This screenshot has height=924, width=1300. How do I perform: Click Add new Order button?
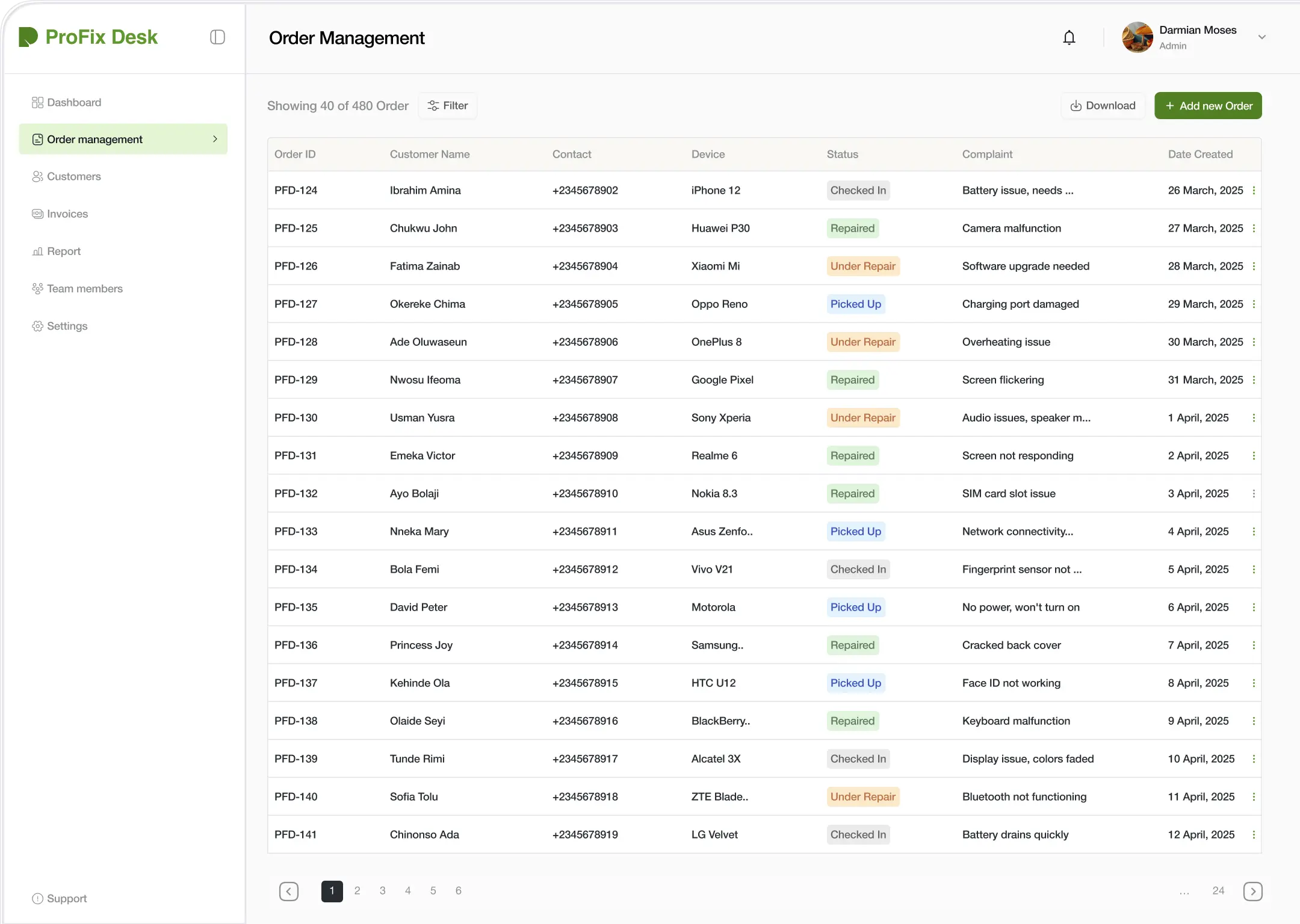(x=1208, y=106)
